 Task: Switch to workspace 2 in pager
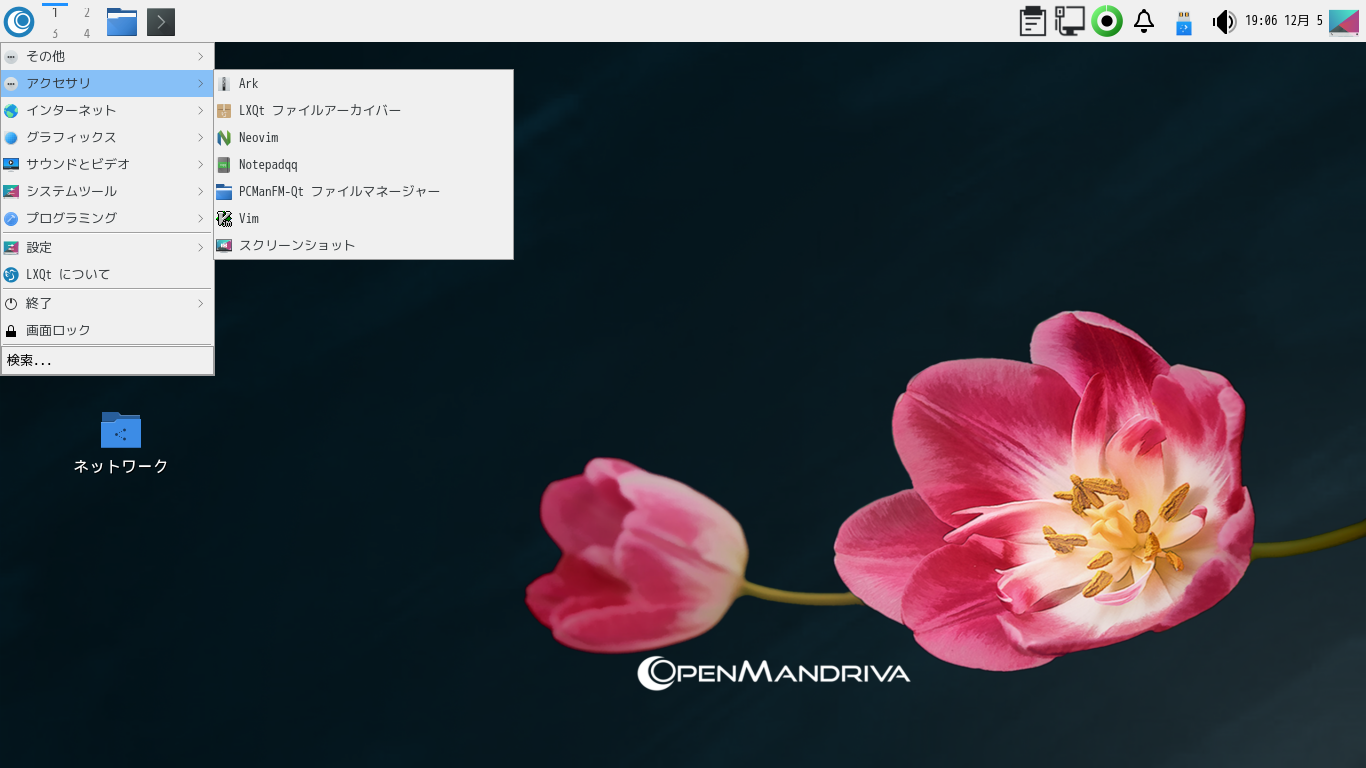pyautogui.click(x=86, y=12)
